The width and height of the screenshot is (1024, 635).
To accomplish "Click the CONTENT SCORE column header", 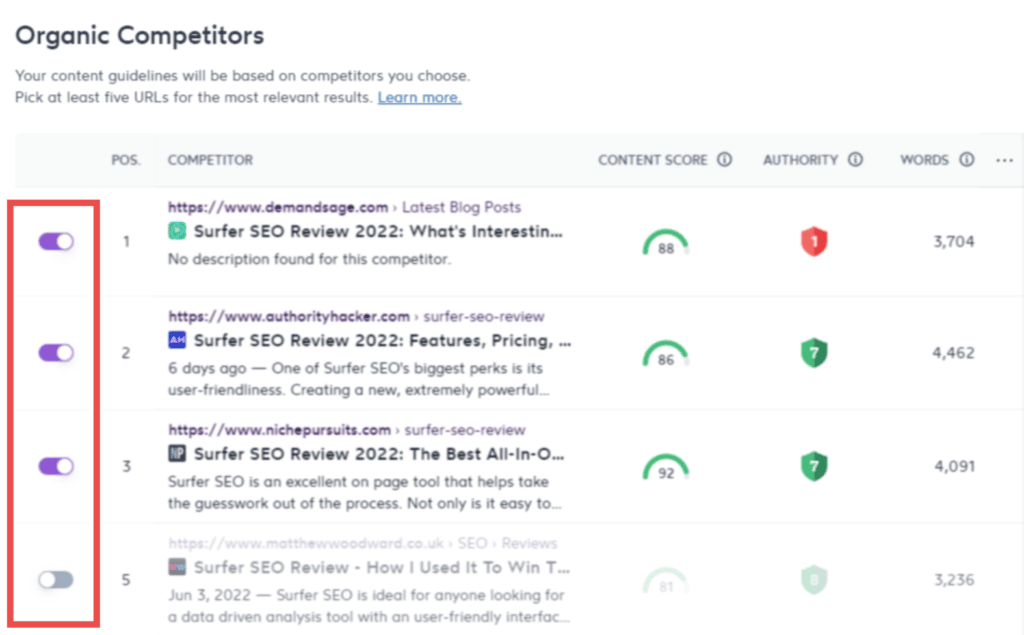I will pos(652,160).
